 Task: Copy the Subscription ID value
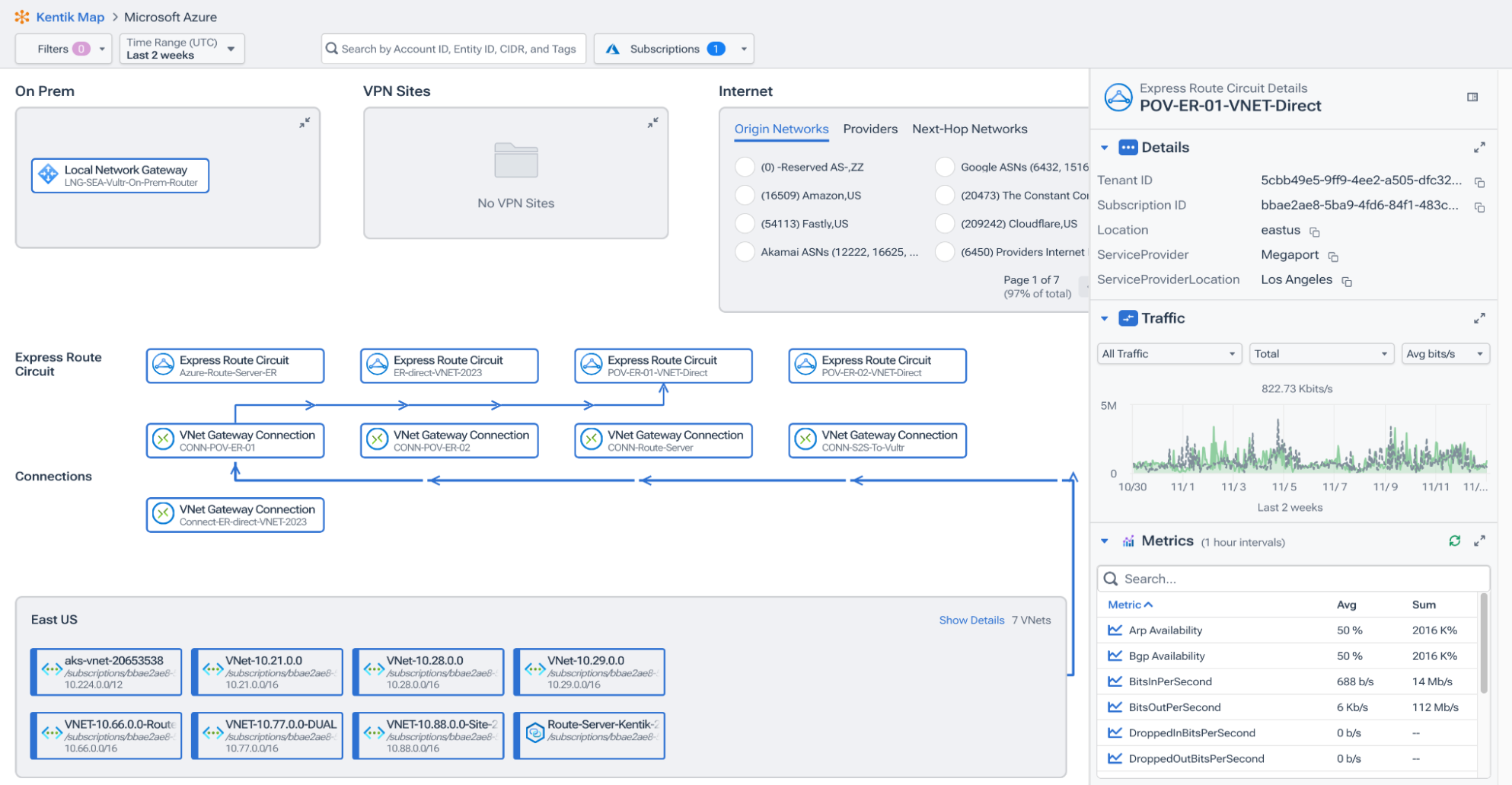click(1479, 207)
